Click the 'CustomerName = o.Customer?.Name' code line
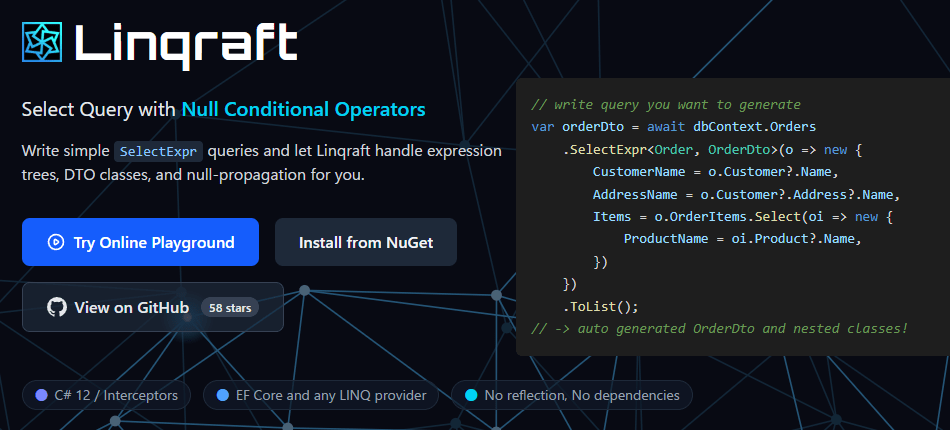 715,172
